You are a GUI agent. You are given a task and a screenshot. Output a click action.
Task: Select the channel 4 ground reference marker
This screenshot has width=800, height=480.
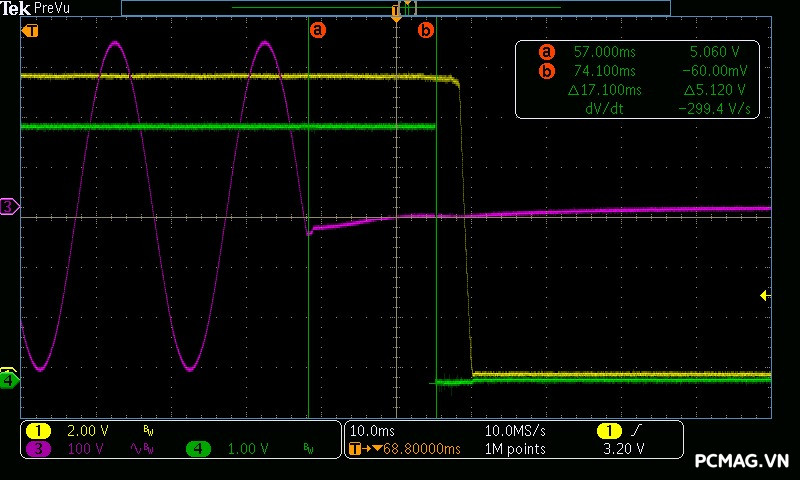(9, 380)
